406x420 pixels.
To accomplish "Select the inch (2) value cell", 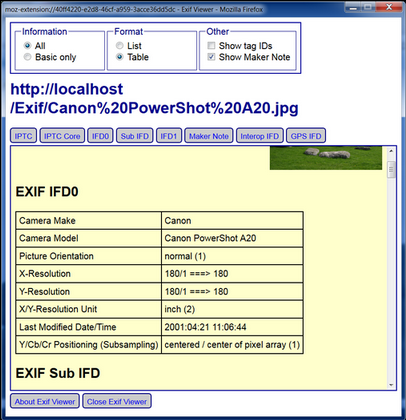I will click(232, 309).
